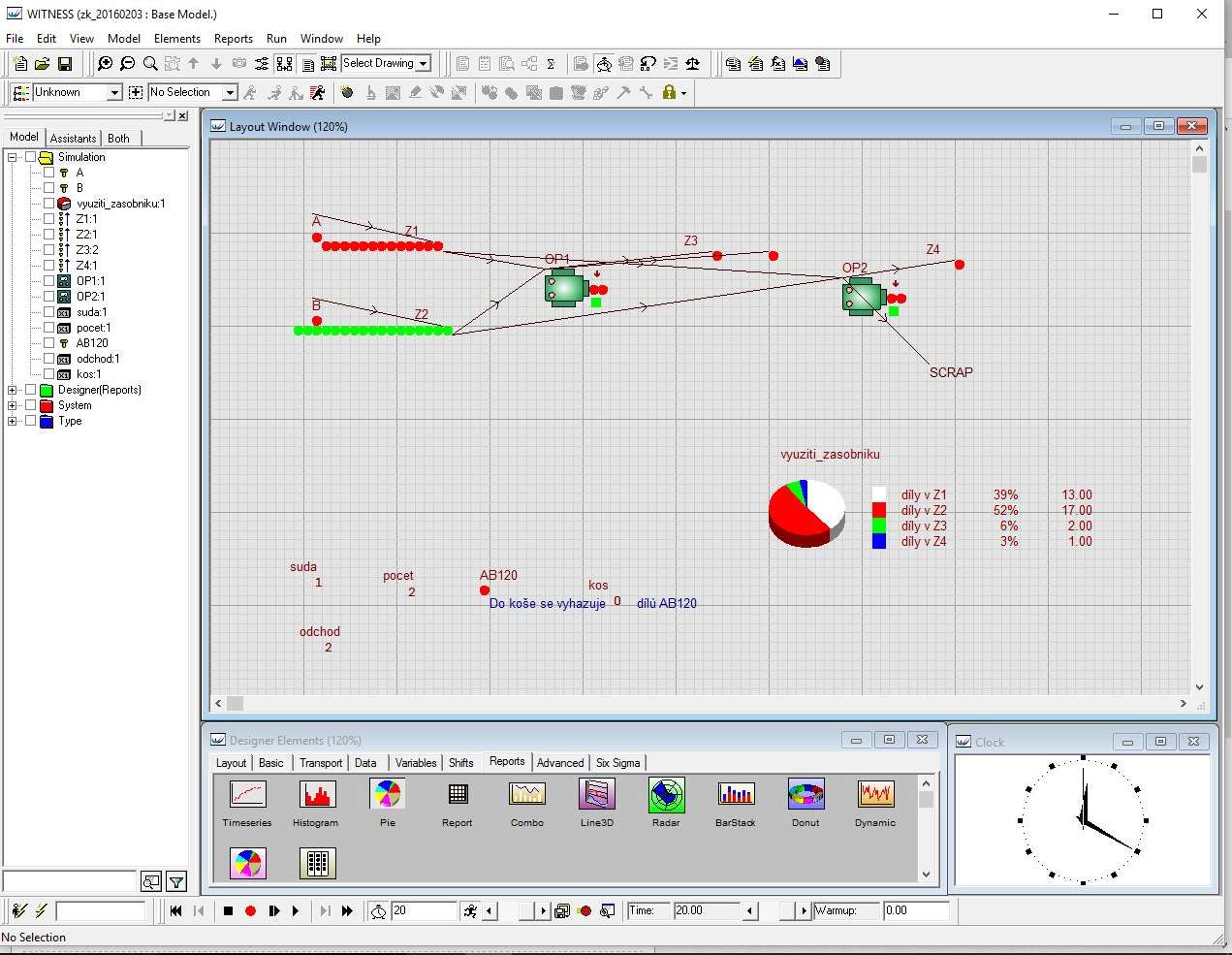Switch to the Six Sigma tab

pyautogui.click(x=617, y=763)
